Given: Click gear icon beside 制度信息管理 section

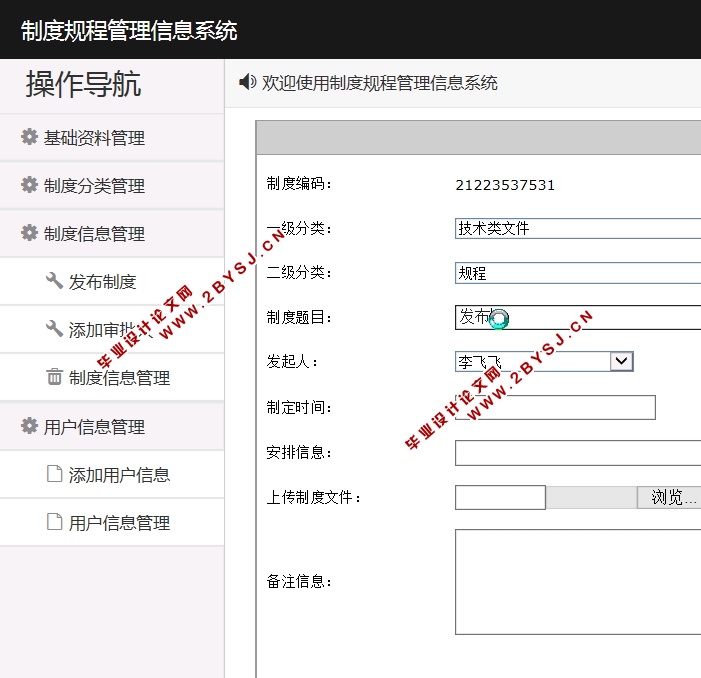Looking at the screenshot, I should click(x=30, y=233).
